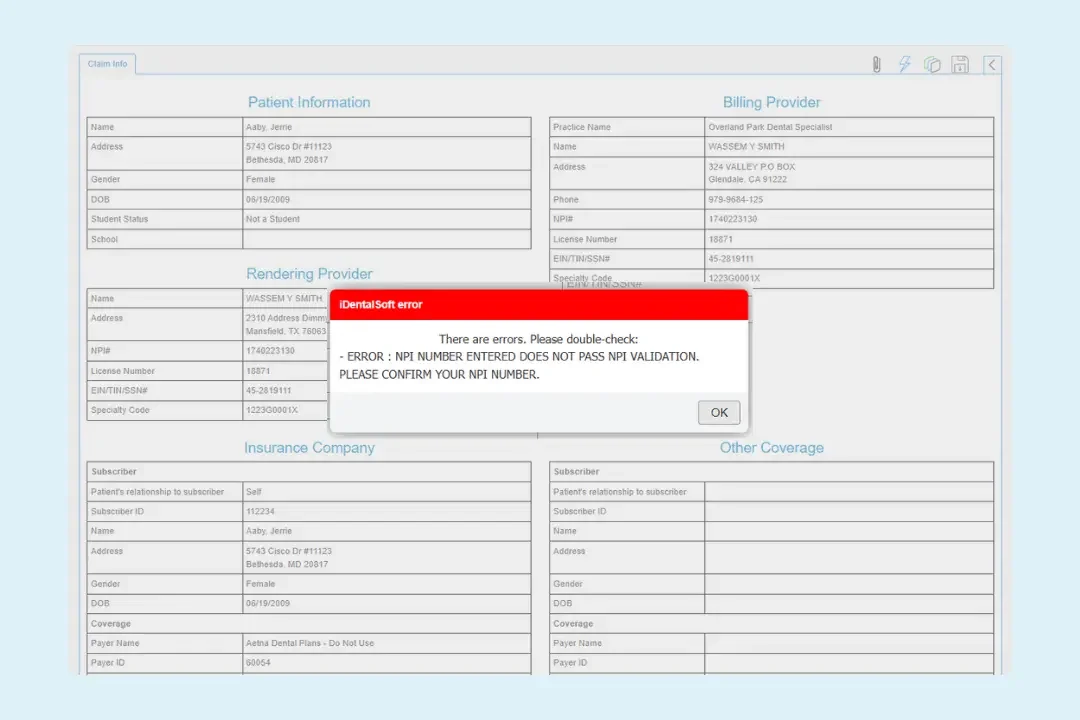Click the lightning bolt quick-action icon
Screen dimensions: 1080x720
[x=904, y=64]
